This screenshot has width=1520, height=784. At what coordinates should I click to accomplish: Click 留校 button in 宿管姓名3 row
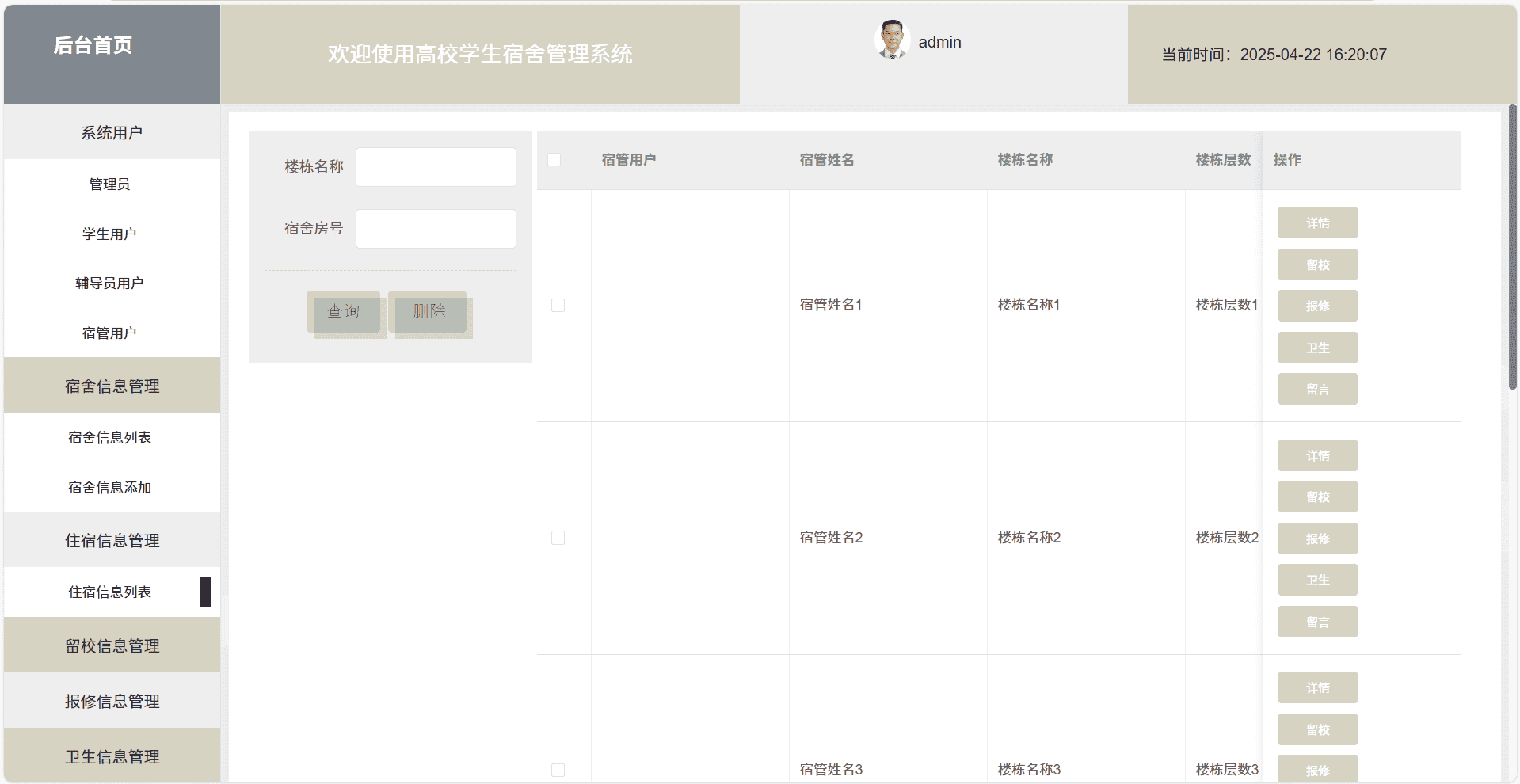click(x=1318, y=729)
